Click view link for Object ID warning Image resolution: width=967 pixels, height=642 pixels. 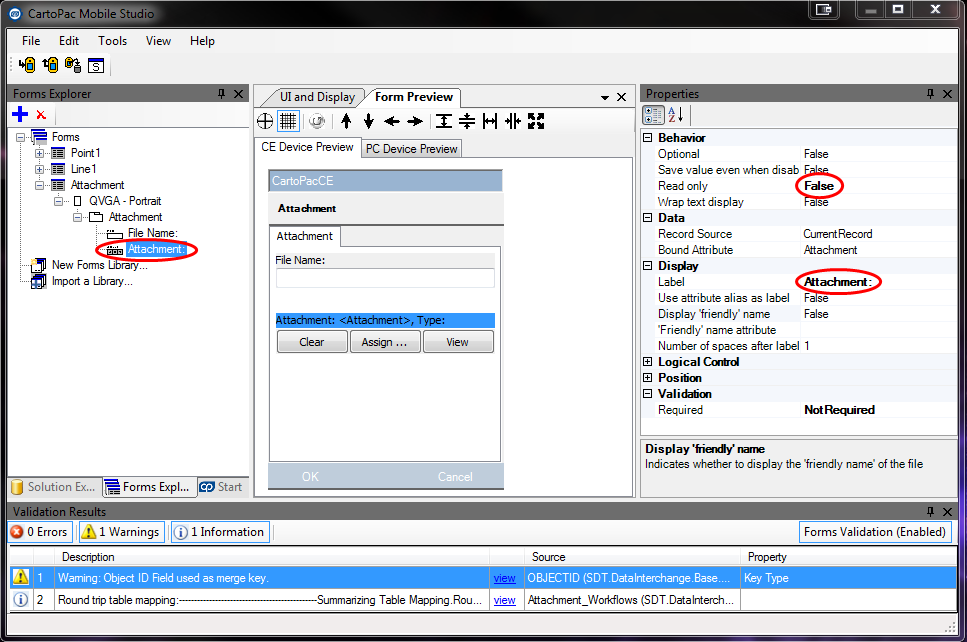tap(504, 578)
